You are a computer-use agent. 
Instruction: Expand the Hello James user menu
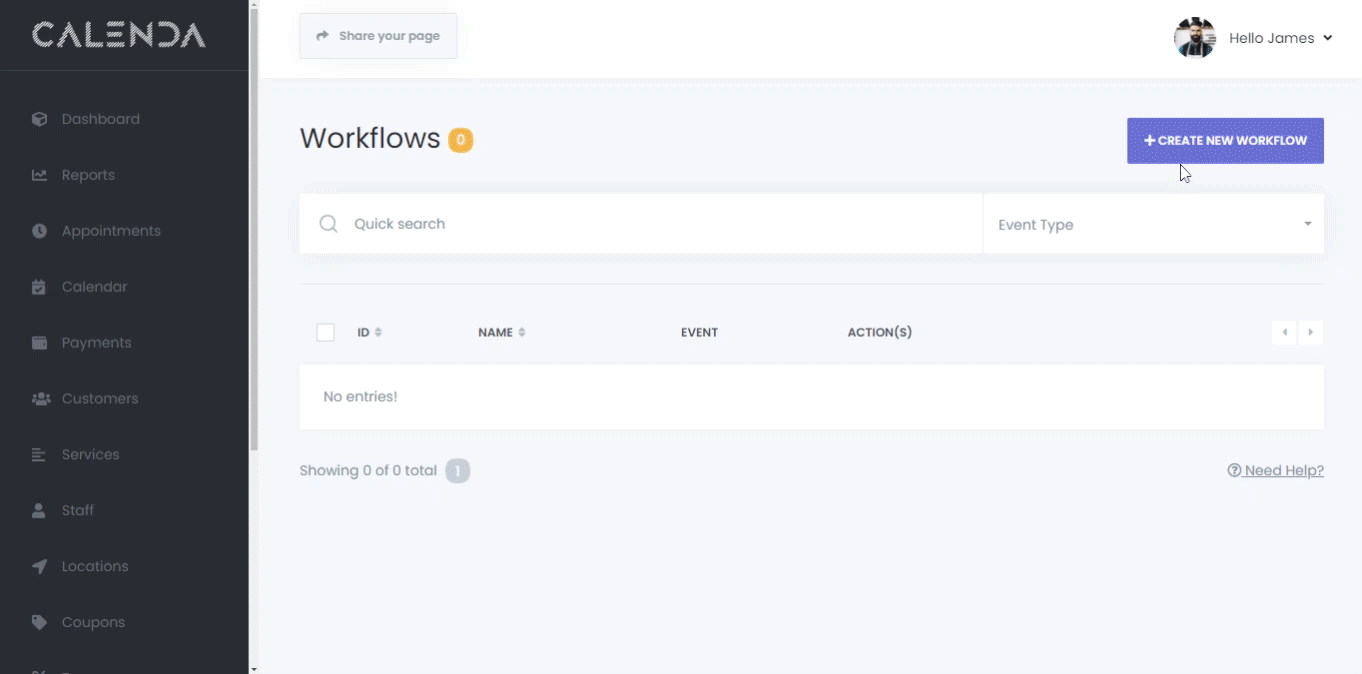[x=1279, y=38]
